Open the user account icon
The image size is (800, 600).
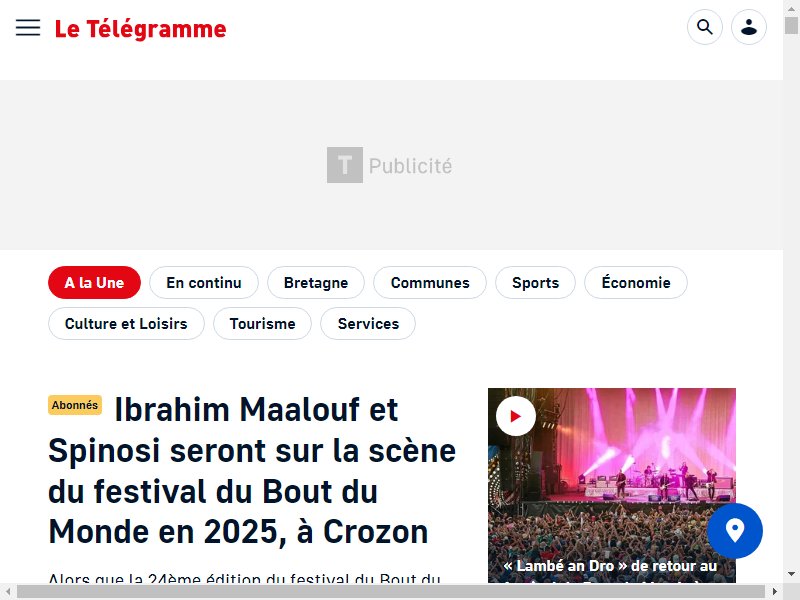coord(748,27)
